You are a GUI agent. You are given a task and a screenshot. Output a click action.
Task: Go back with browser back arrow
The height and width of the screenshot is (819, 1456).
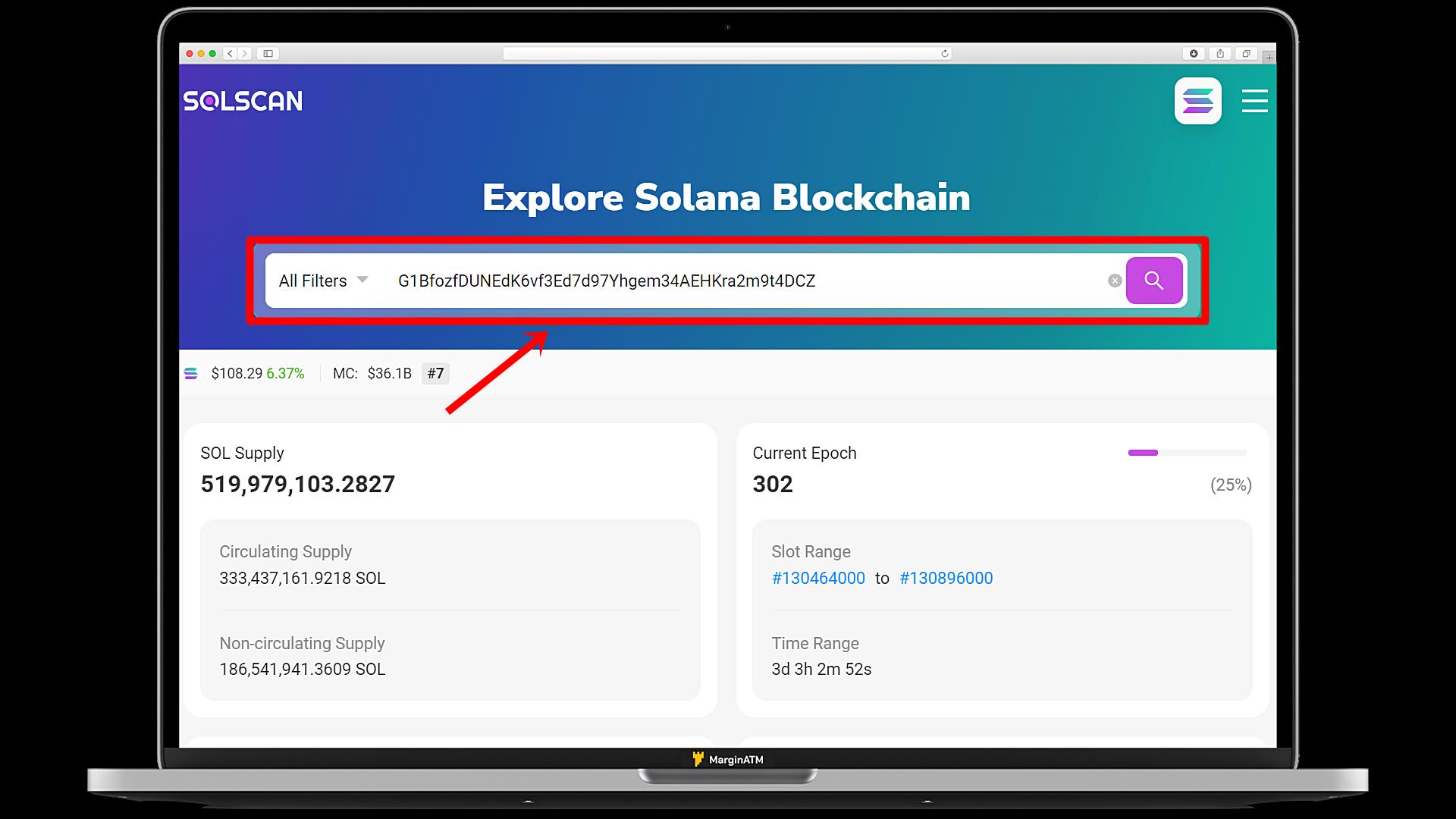pos(231,54)
